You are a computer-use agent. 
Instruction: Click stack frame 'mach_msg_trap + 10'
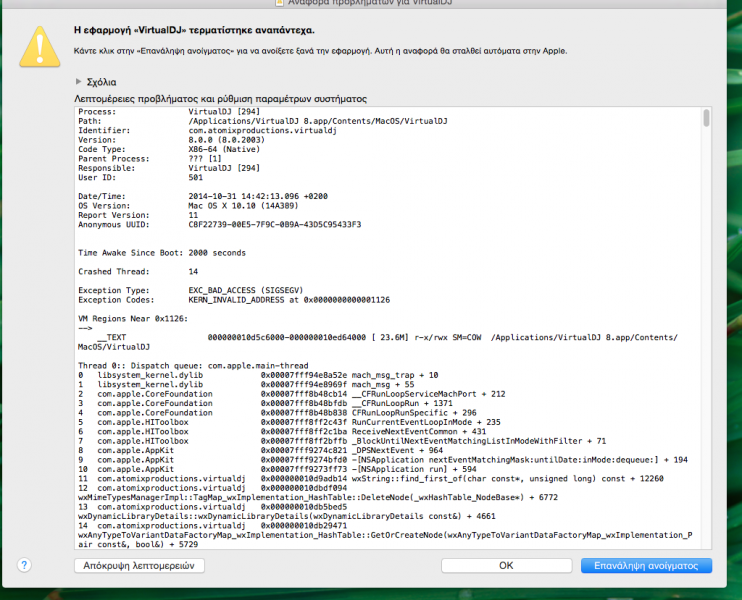395,375
